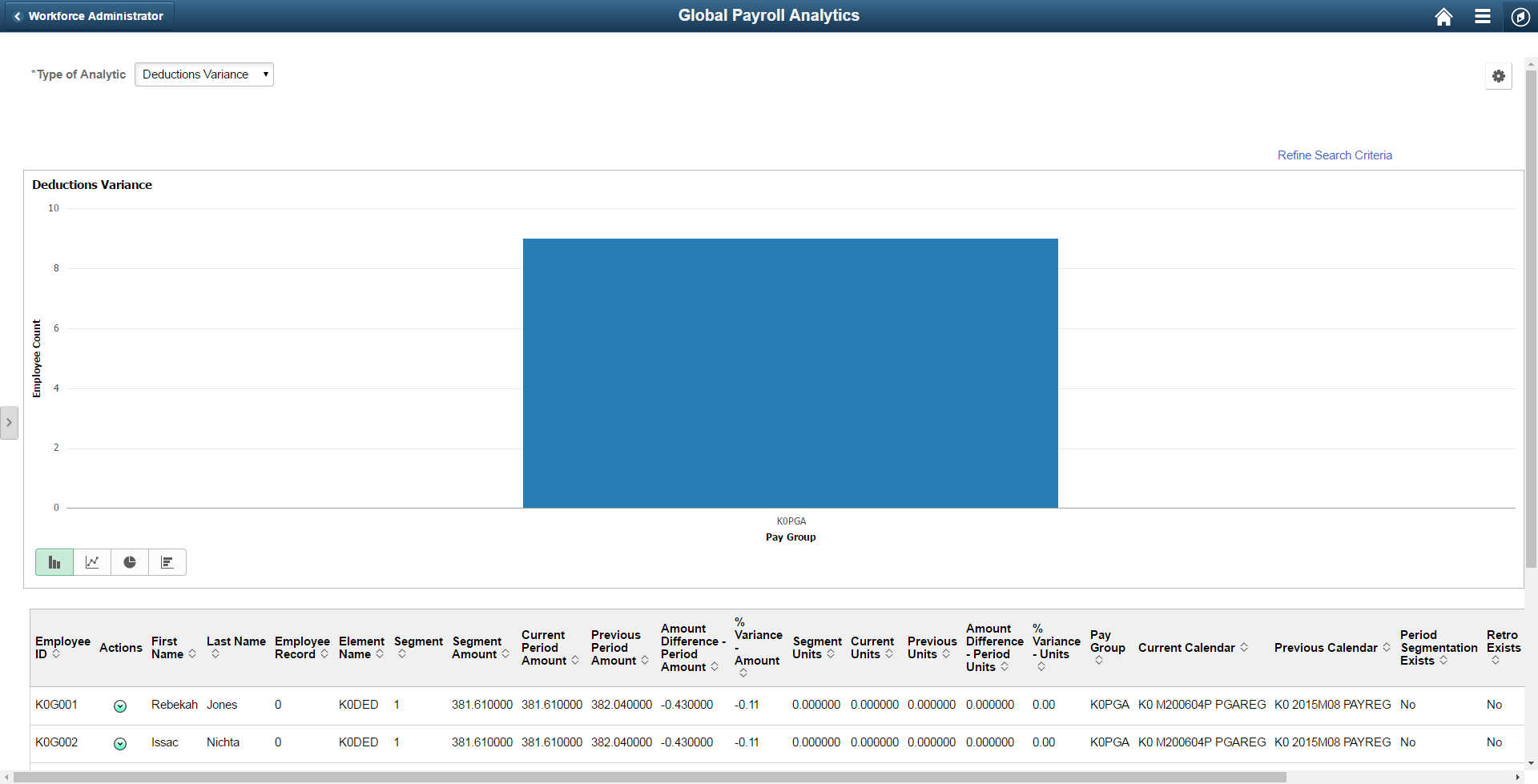1538x784 pixels.
Task: Go back to Workforce Administrator
Action: pos(88,16)
